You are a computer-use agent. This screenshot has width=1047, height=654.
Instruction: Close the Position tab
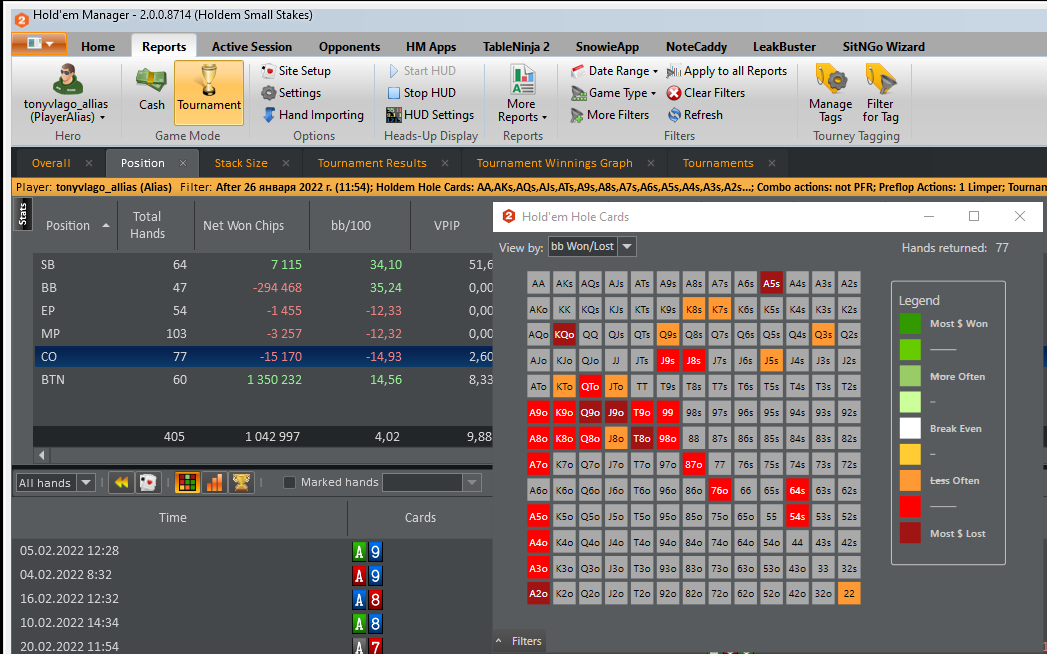183,163
